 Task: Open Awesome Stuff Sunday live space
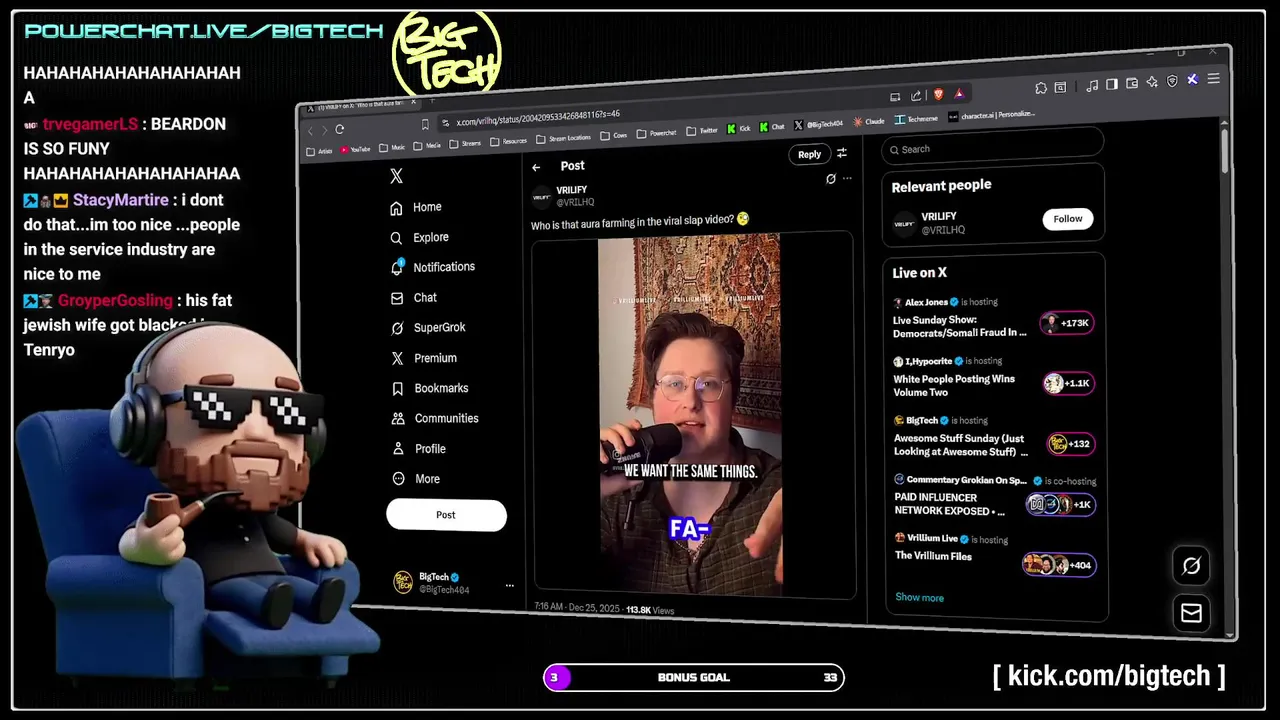[960, 445]
